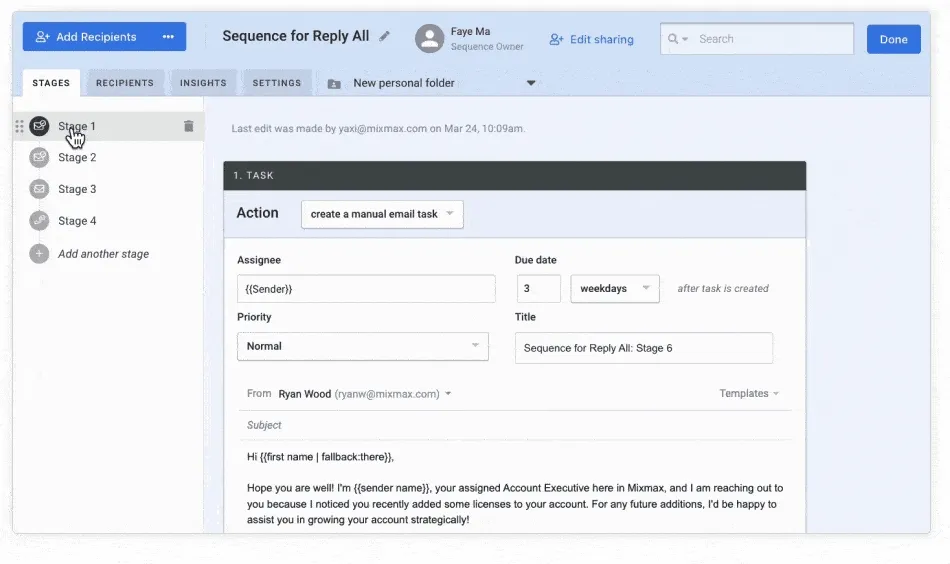
Task: Change the From sender Ryan Wood
Action: click(365, 394)
